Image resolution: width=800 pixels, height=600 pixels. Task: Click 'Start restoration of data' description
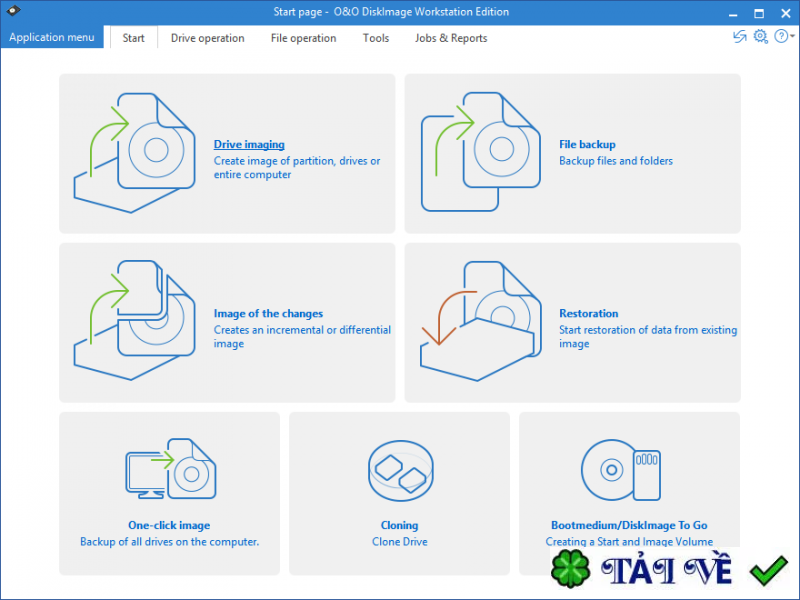pos(647,336)
